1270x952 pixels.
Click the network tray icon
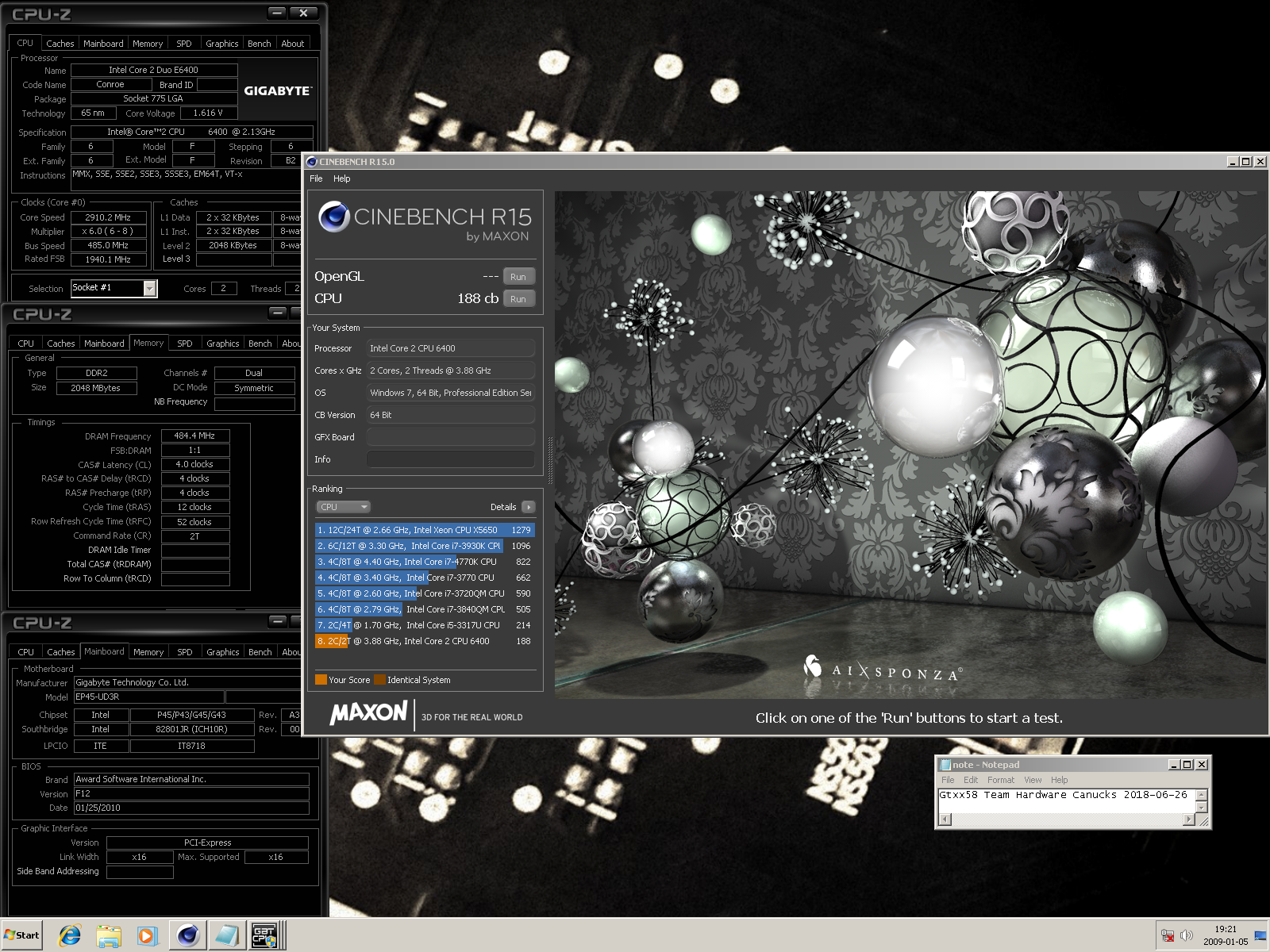[1168, 935]
